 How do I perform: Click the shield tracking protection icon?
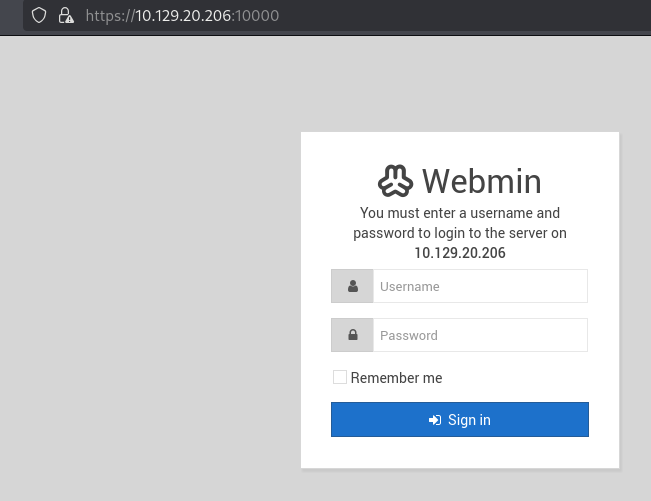point(39,15)
